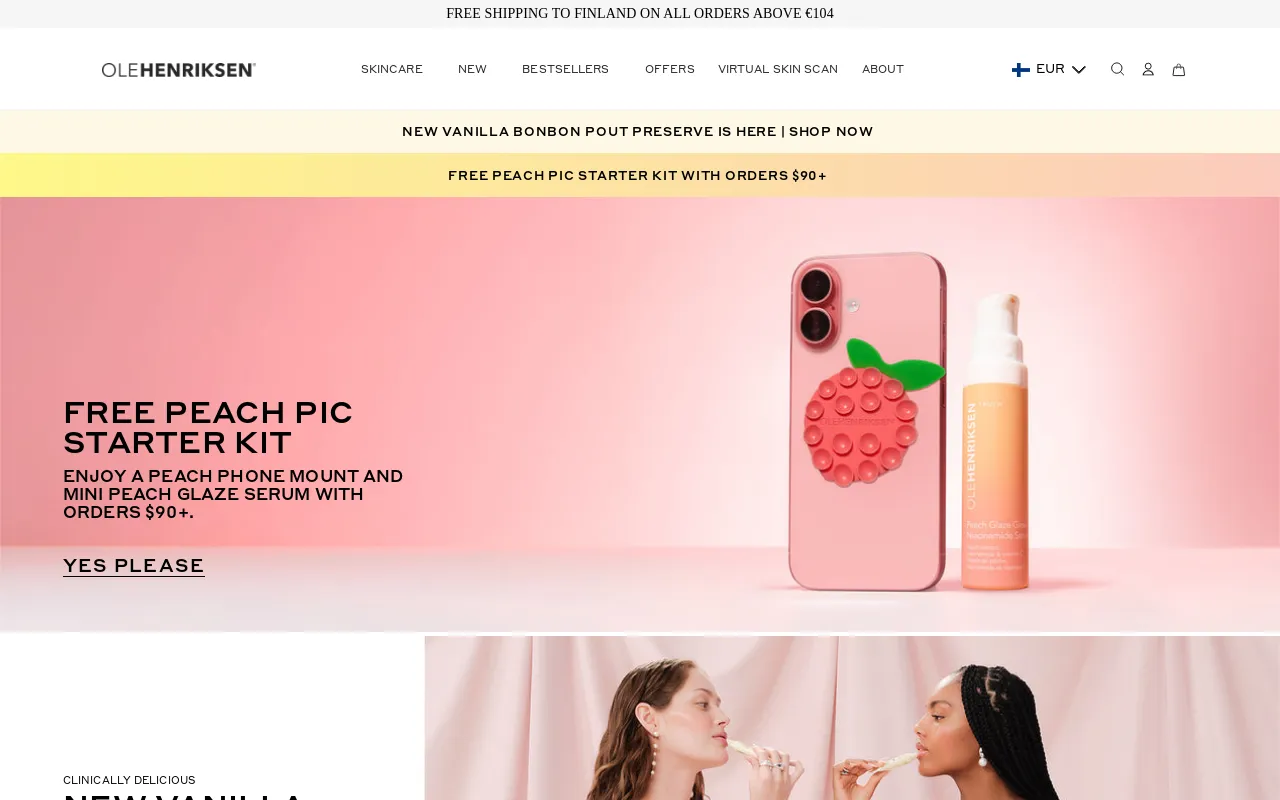Click the Ole Henriksen logo
This screenshot has width=1280, height=800.
[179, 70]
